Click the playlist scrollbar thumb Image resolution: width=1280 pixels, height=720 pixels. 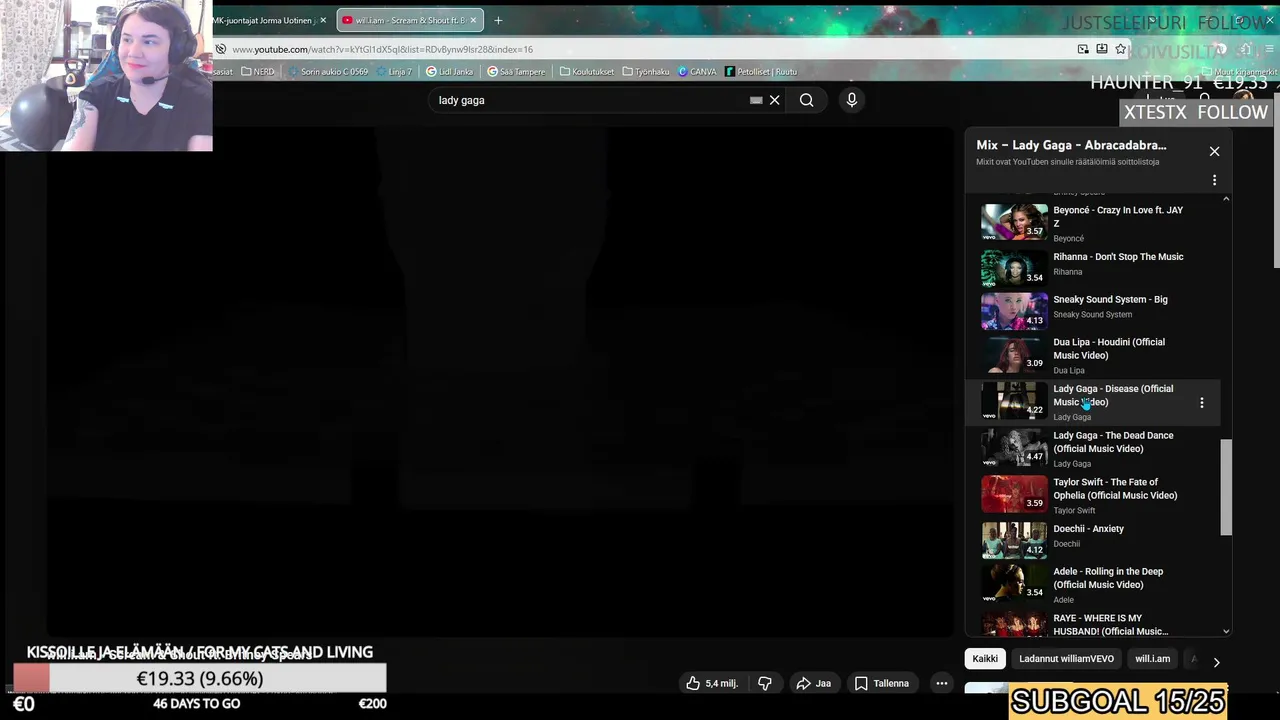tap(1226, 488)
